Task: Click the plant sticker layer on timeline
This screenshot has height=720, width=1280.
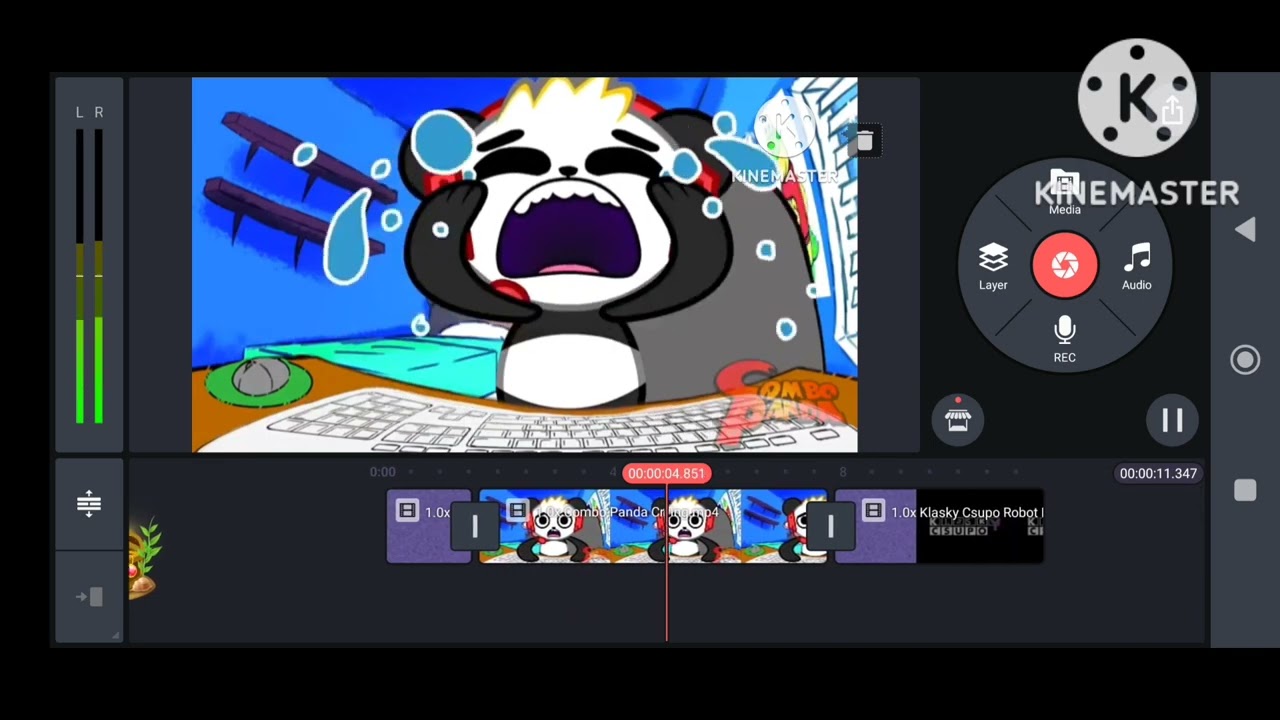Action: click(145, 560)
